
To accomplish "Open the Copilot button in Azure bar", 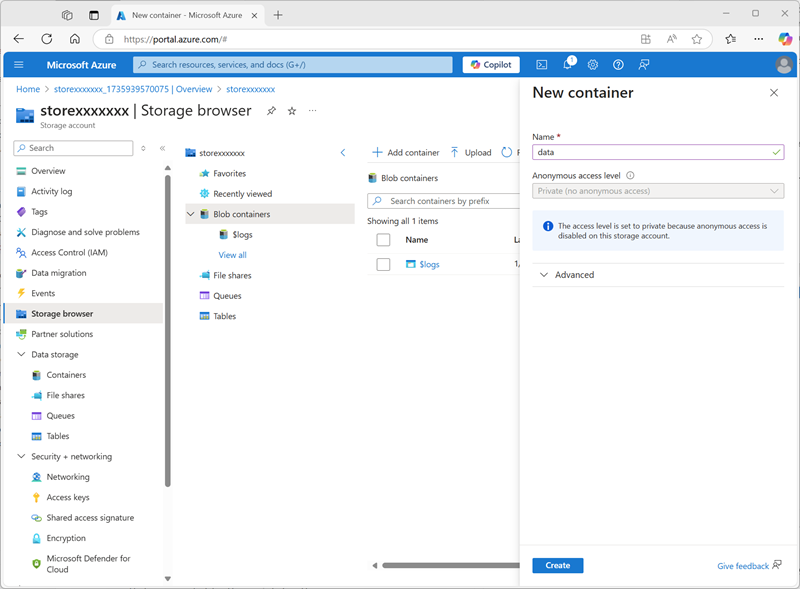I will 491,65.
